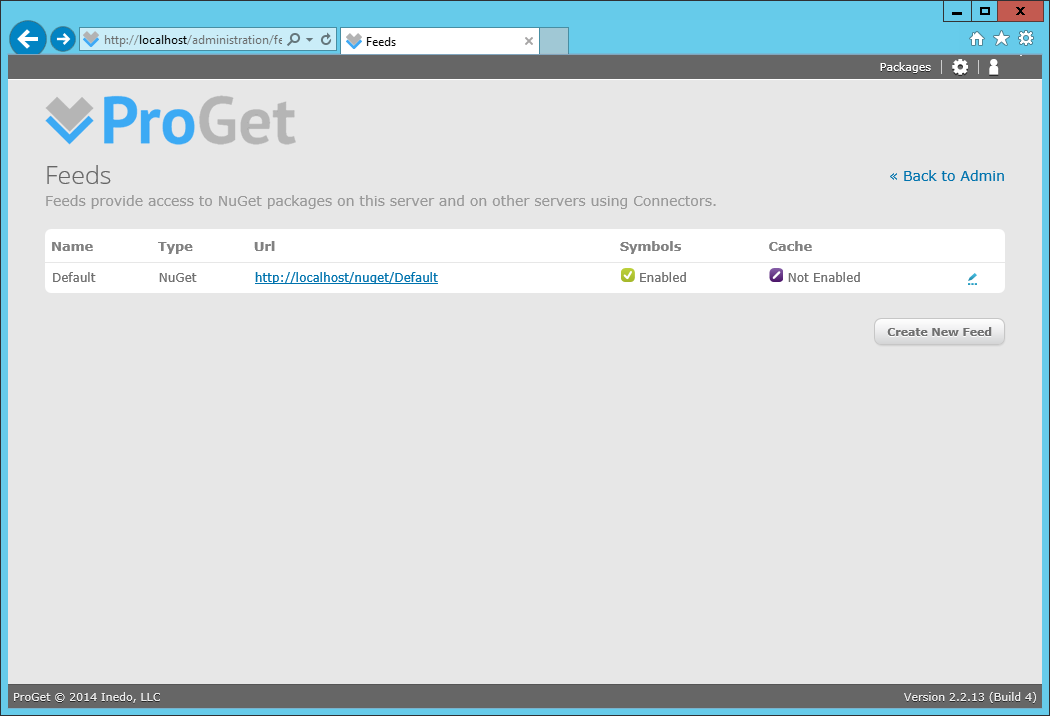The image size is (1050, 716).
Task: Open browser Favorites star icon
Action: click(1001, 39)
